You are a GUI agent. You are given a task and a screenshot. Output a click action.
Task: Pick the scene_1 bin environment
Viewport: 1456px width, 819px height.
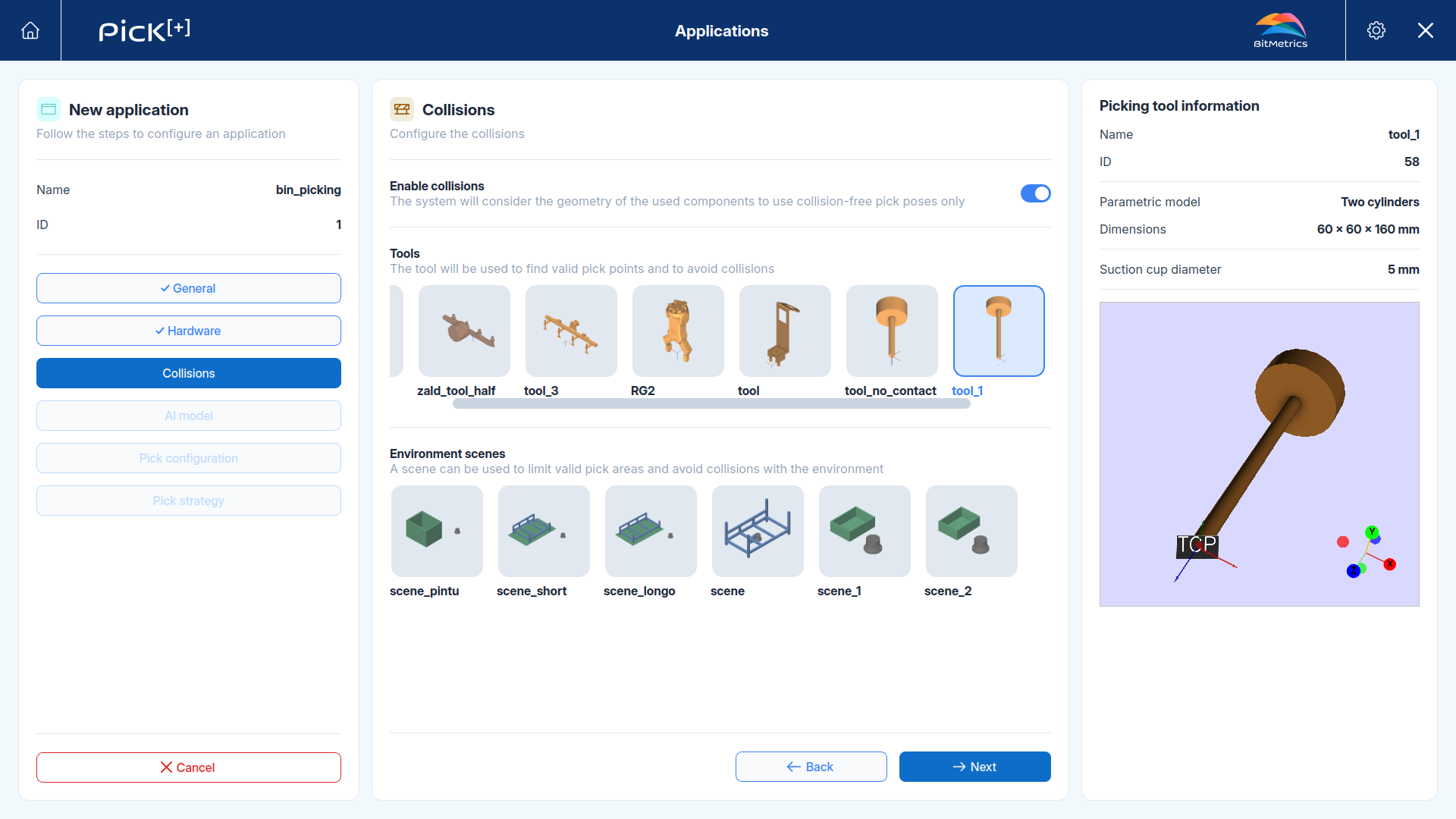coord(864,531)
